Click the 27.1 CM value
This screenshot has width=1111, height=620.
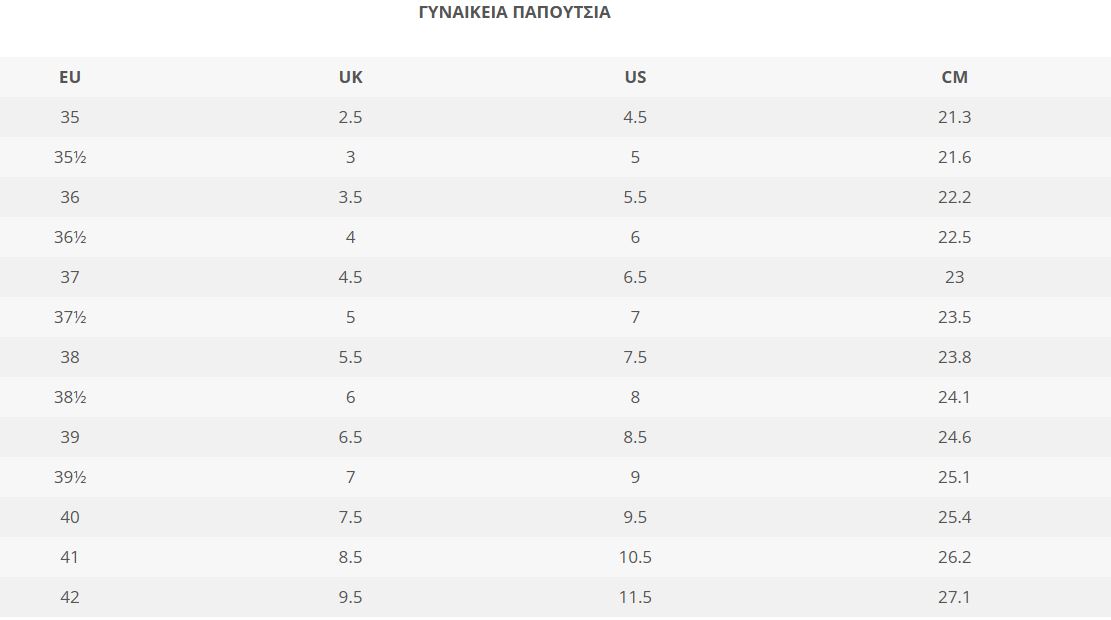tap(954, 597)
